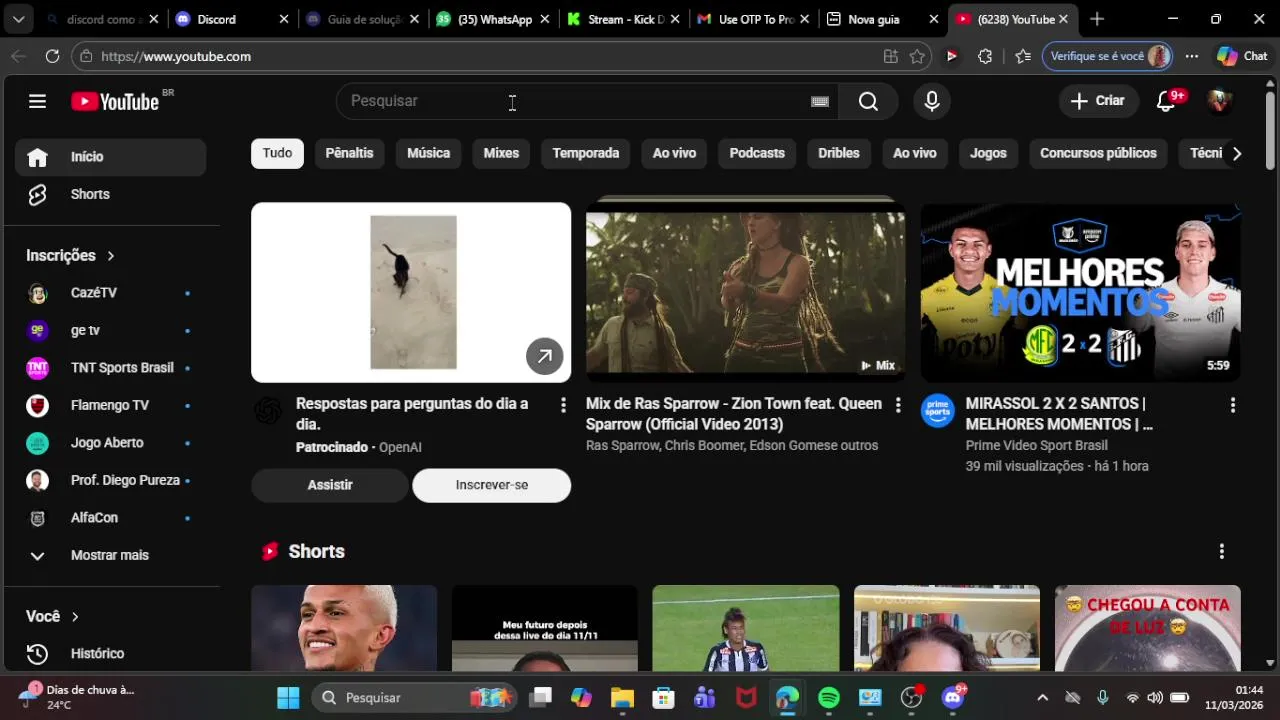The width and height of the screenshot is (1280, 720).
Task: Select the Música filter chip
Action: click(x=428, y=153)
